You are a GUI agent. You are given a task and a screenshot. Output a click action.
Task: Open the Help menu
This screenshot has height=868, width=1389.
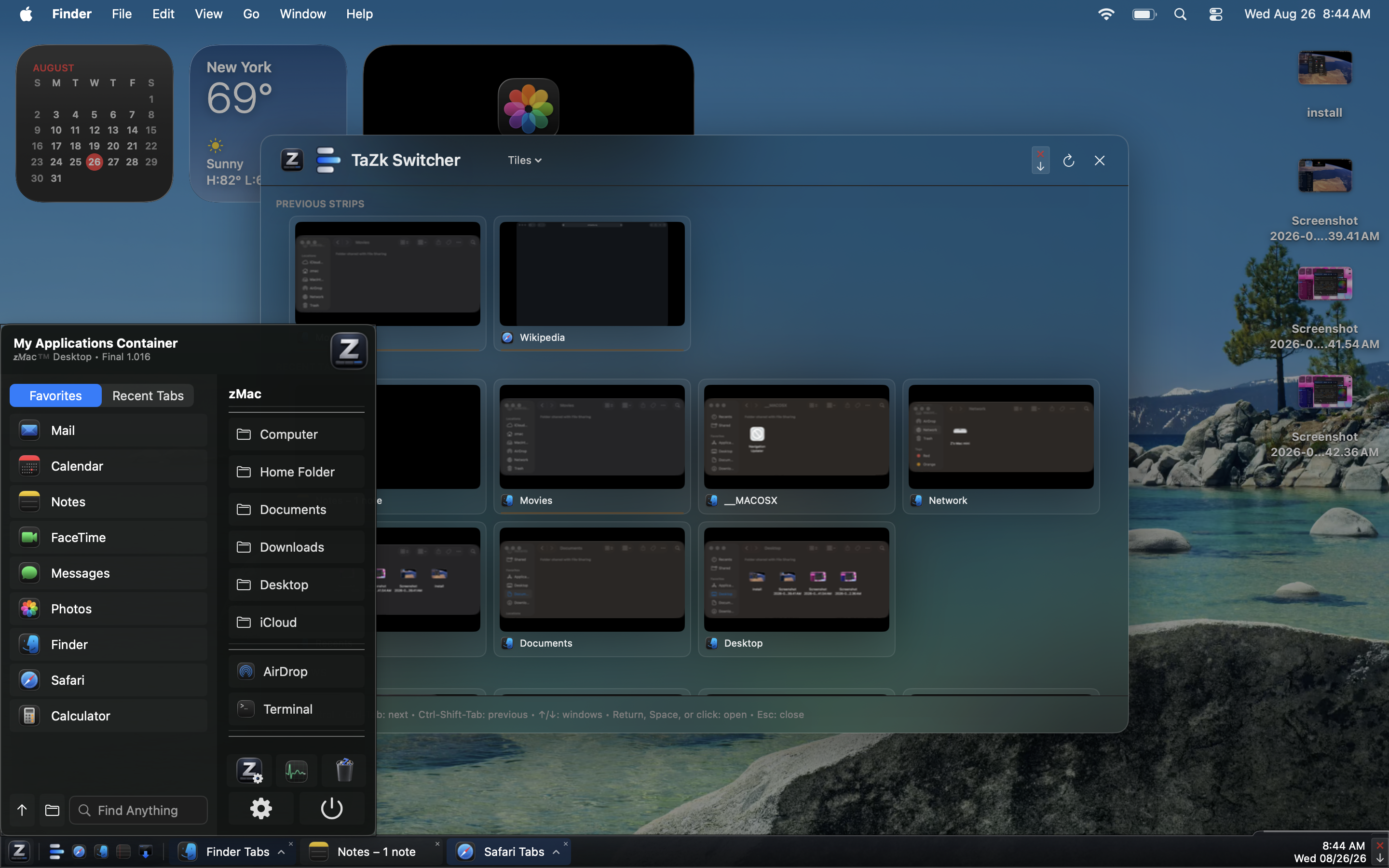[359, 14]
